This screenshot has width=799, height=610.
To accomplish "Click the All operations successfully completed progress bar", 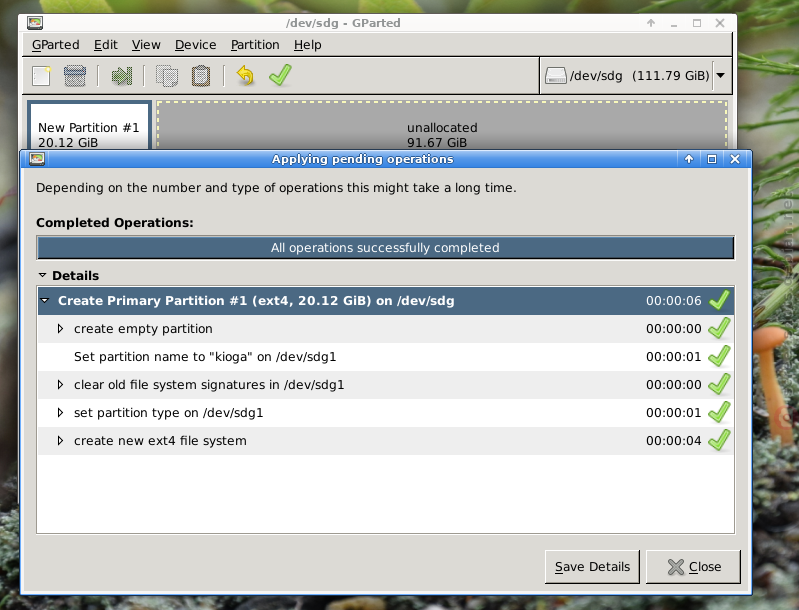I will pos(385,248).
